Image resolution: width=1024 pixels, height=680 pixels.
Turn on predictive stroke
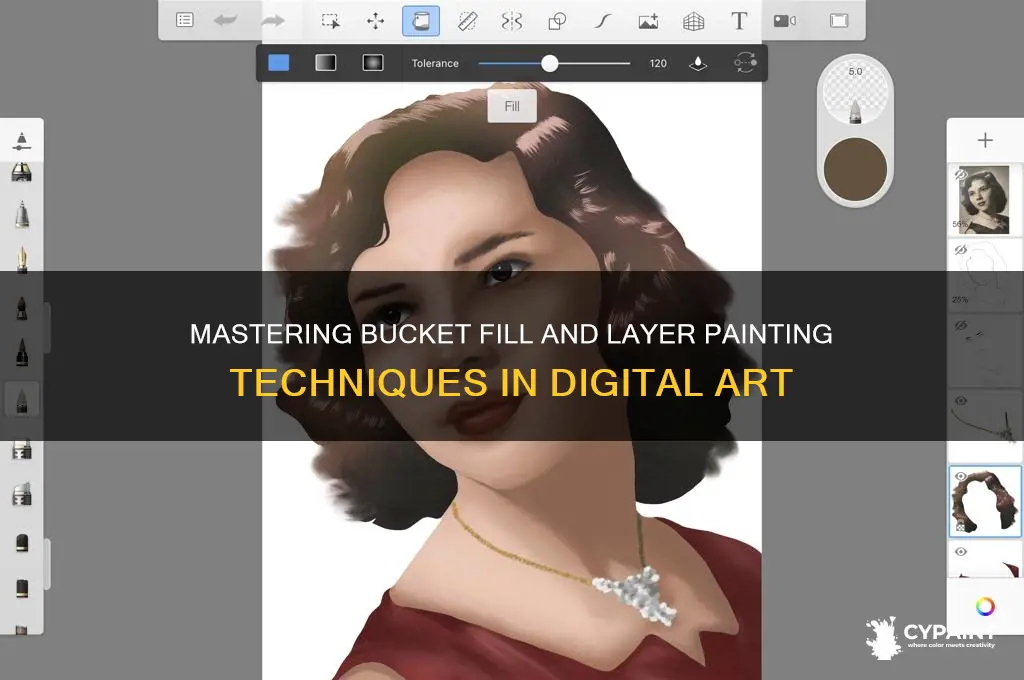point(602,21)
